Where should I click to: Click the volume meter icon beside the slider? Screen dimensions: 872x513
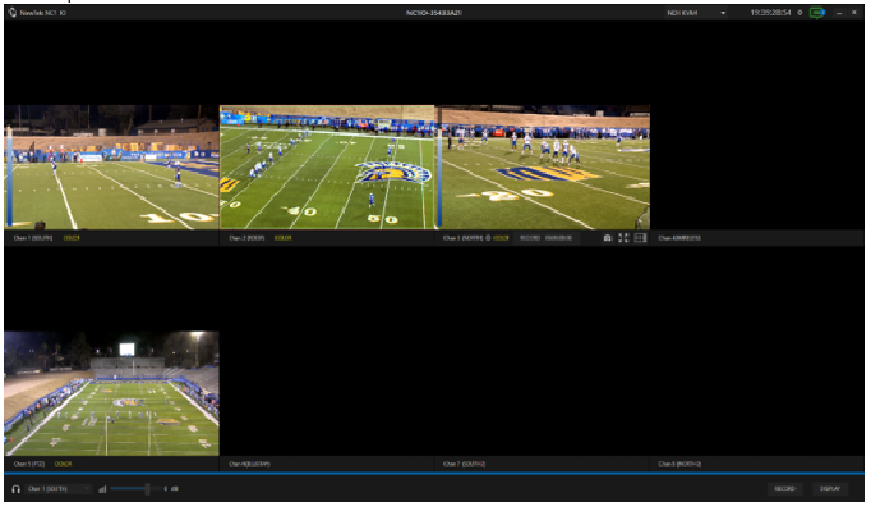pyautogui.click(x=102, y=489)
